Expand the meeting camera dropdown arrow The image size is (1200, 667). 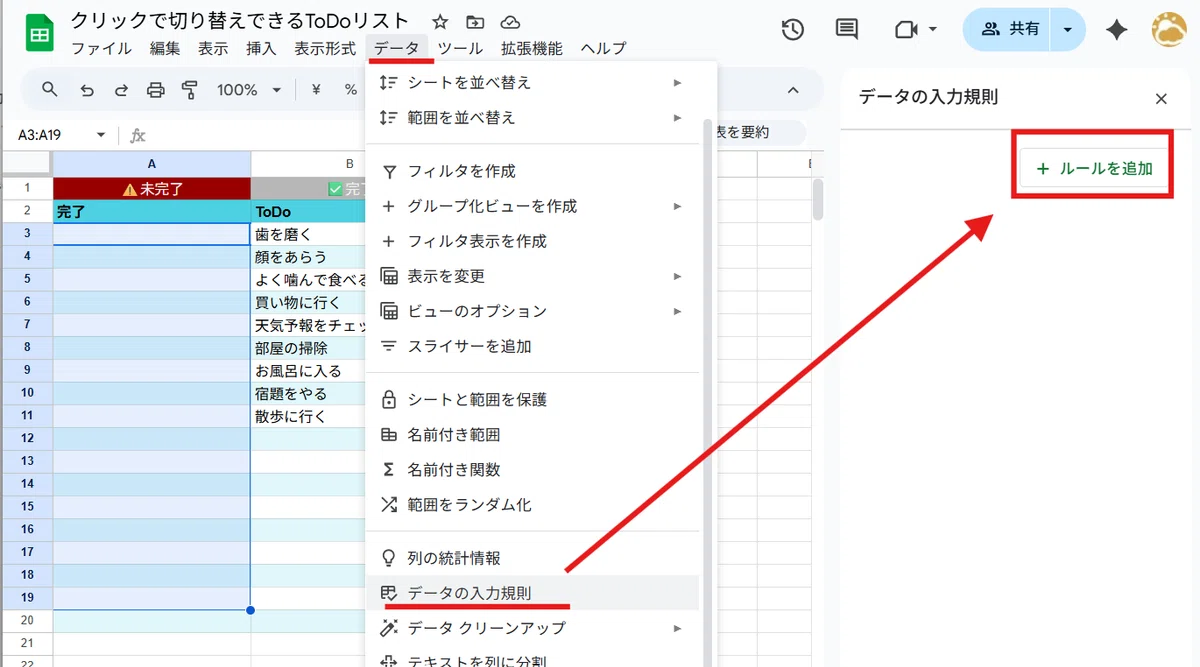coord(933,30)
